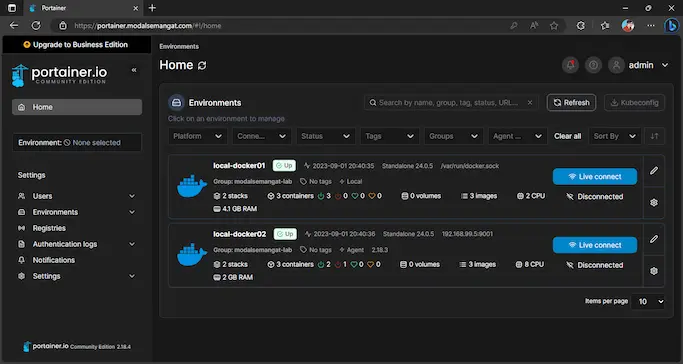
Task: Expand the Users settings menu
Action: pos(132,196)
